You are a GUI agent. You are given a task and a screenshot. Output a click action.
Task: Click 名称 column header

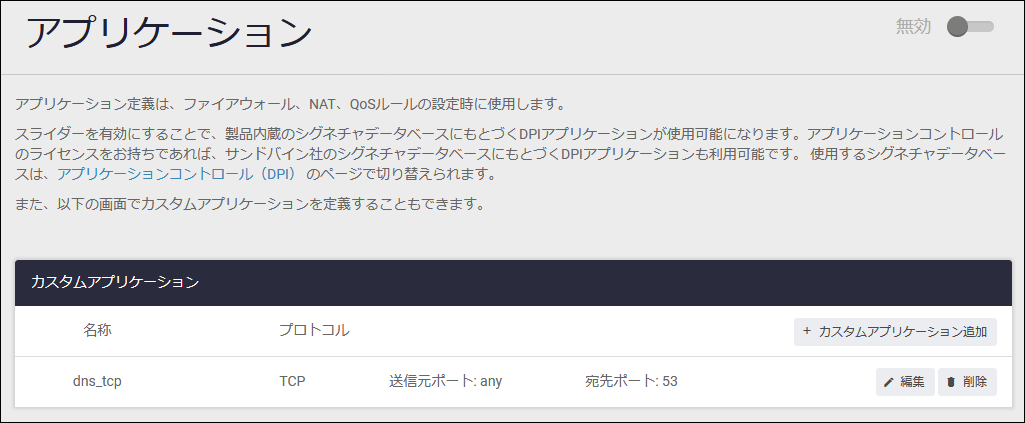point(97,330)
